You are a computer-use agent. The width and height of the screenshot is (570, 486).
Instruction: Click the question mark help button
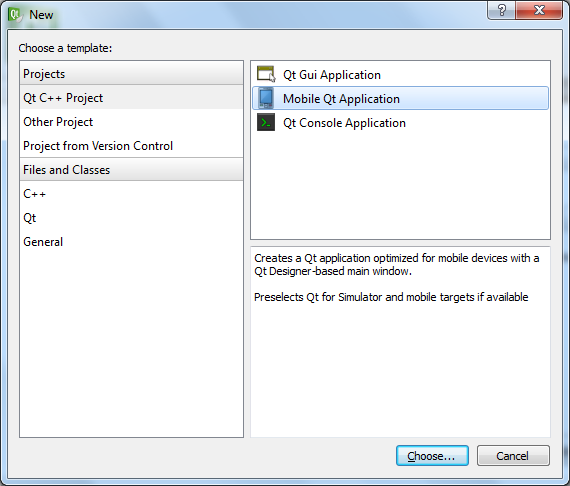pos(501,10)
